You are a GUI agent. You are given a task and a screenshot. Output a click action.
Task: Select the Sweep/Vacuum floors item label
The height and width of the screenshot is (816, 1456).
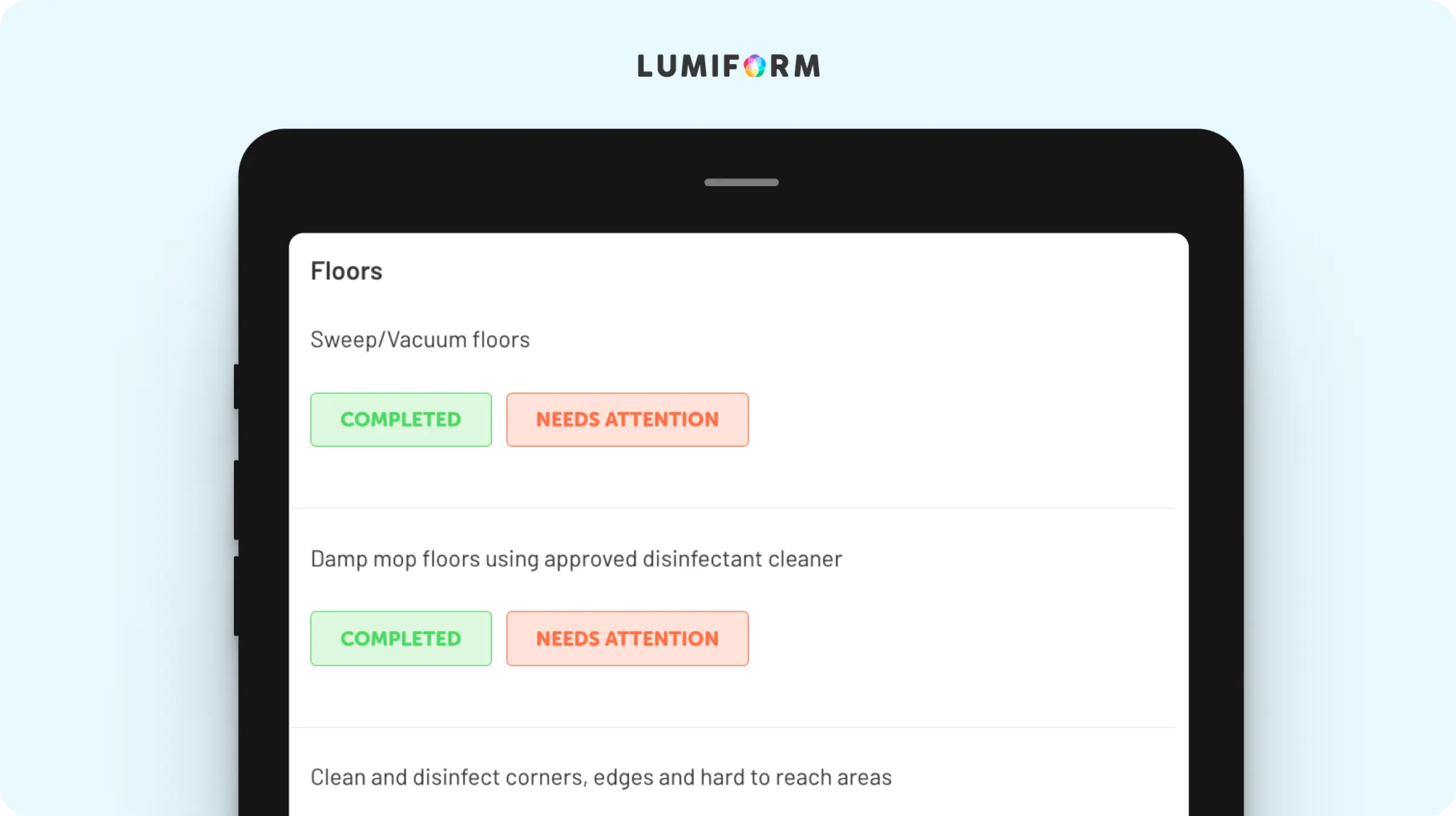(420, 340)
